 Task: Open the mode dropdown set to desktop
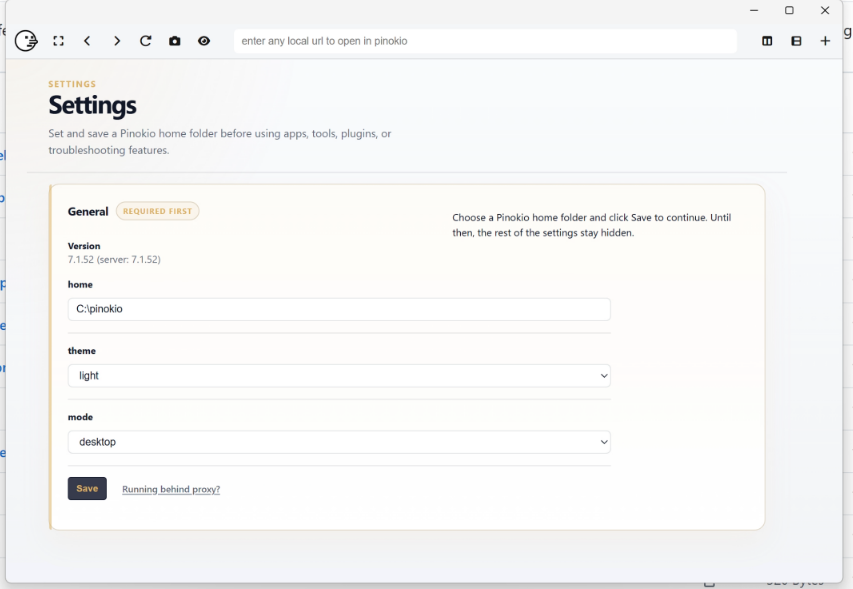pos(339,442)
